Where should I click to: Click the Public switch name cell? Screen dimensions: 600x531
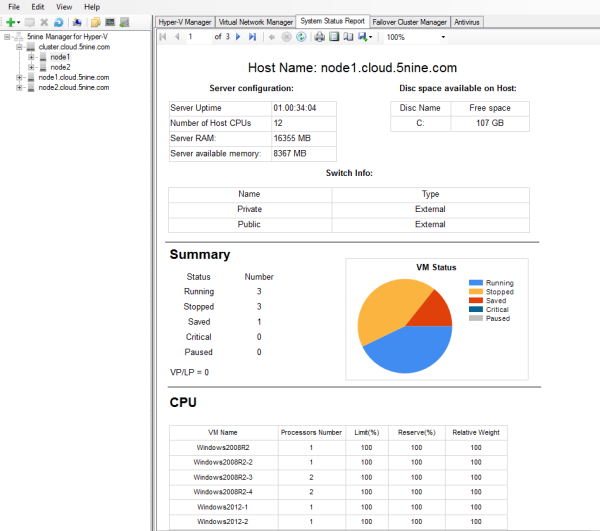[249, 224]
